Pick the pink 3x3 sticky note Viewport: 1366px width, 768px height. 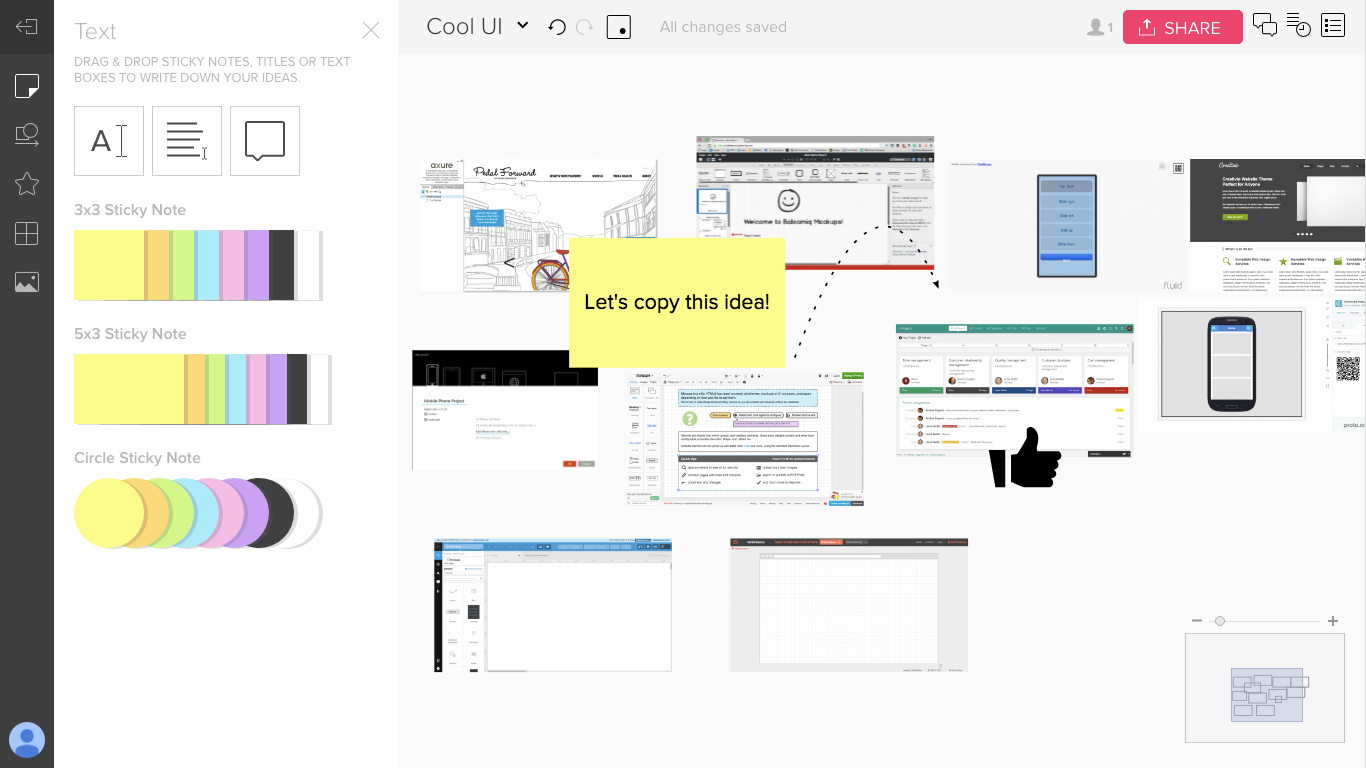coord(234,265)
